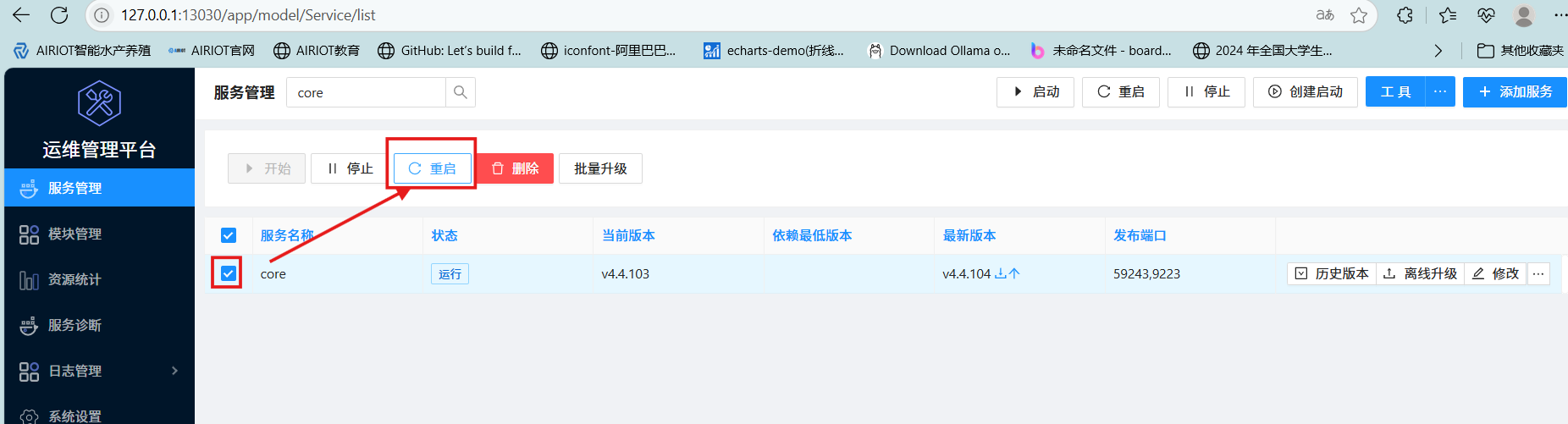Toggle the select-all checkbox in table header
1568x424 pixels.
[229, 235]
